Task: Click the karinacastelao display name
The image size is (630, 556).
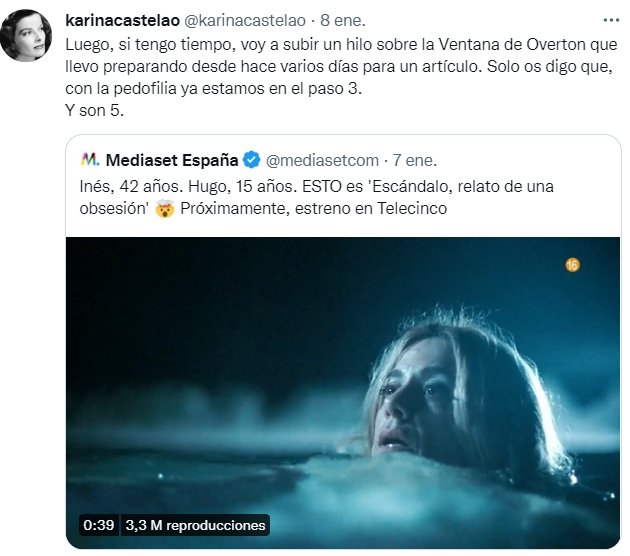Action: click(x=122, y=20)
